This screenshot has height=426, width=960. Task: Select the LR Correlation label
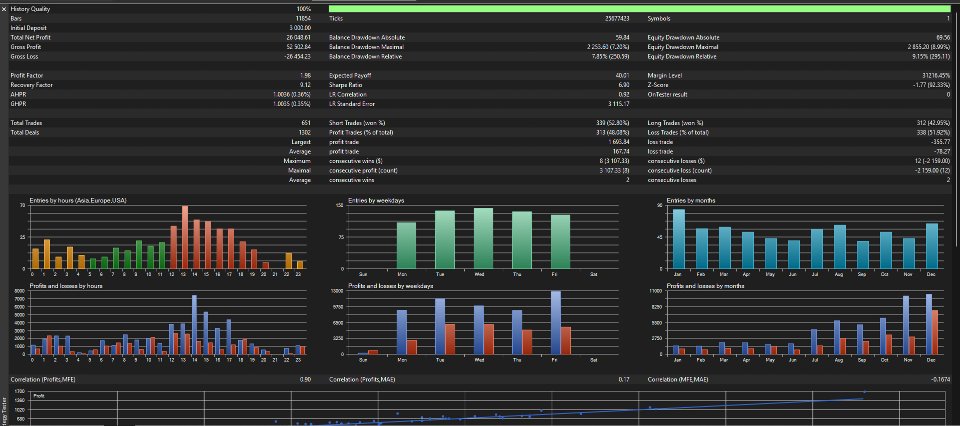[x=348, y=94]
